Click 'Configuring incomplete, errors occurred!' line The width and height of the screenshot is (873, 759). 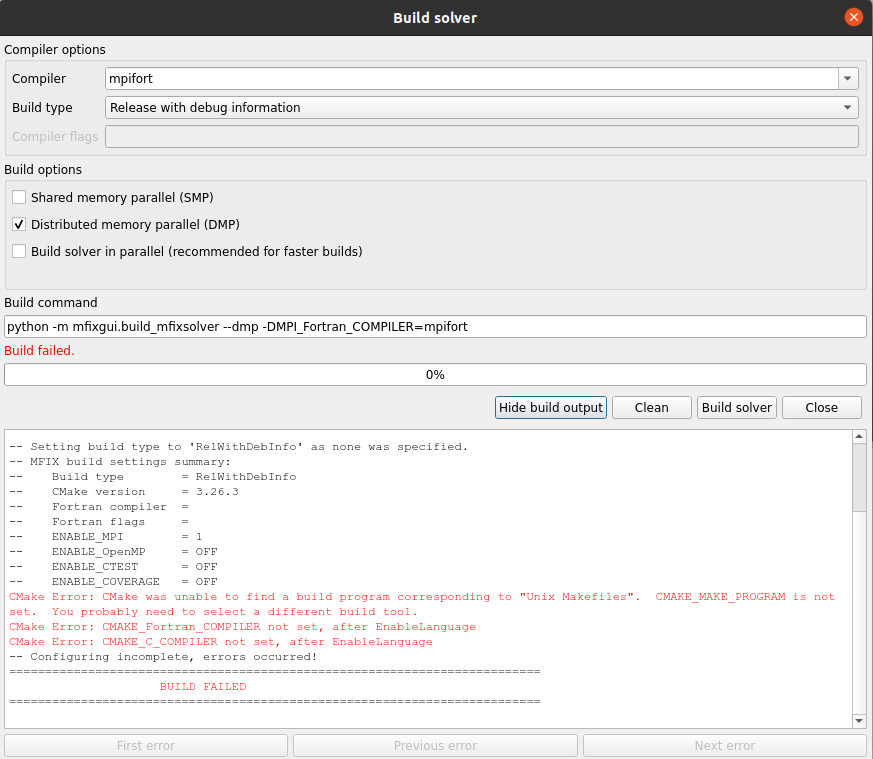pyautogui.click(x=163, y=657)
